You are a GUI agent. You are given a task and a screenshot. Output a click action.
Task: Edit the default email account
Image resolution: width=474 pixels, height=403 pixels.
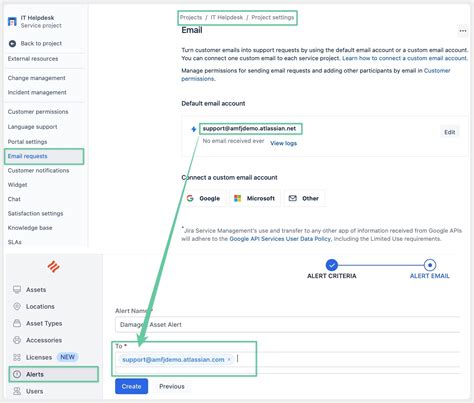[449, 132]
